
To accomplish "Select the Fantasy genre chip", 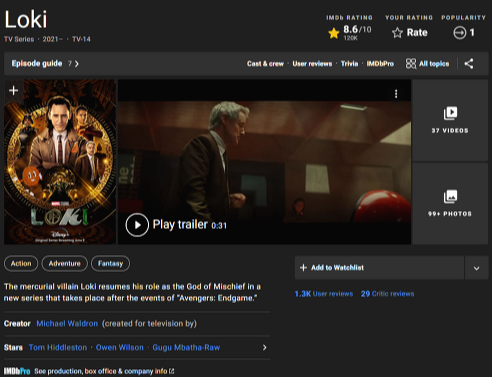I will click(x=110, y=264).
